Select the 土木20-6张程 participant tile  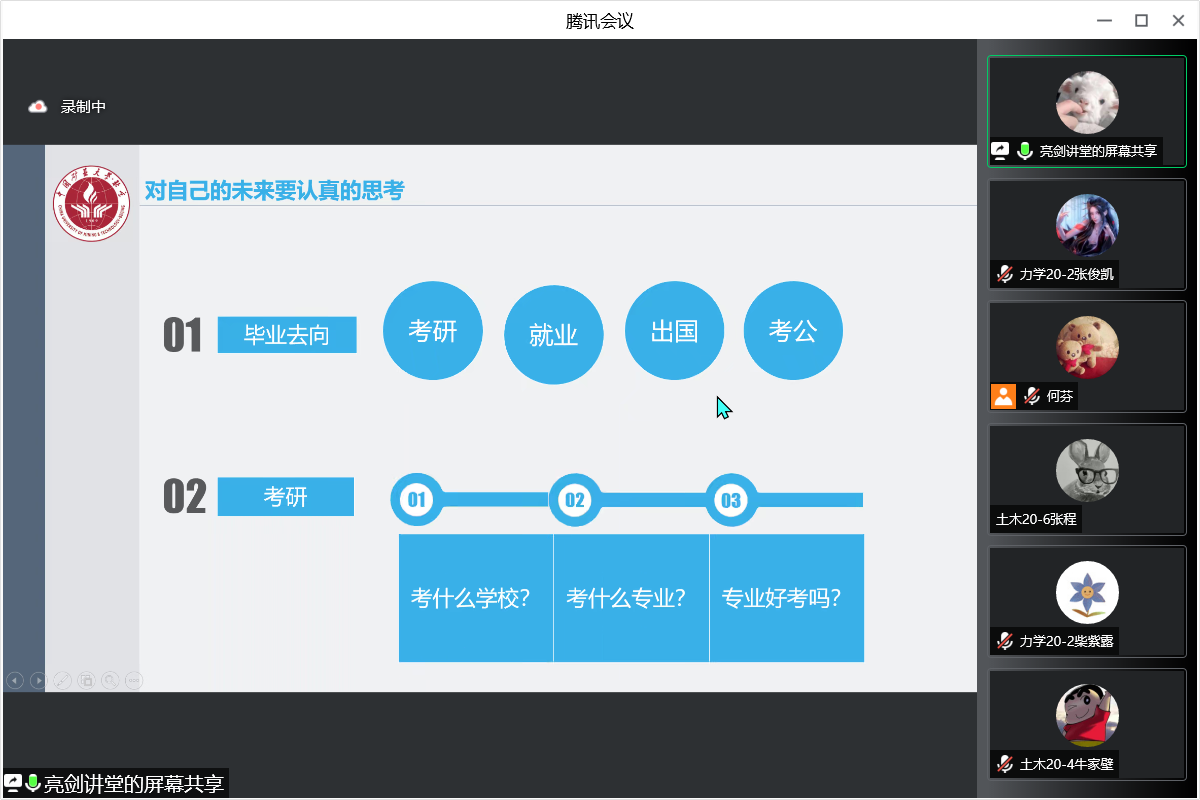pos(1087,479)
